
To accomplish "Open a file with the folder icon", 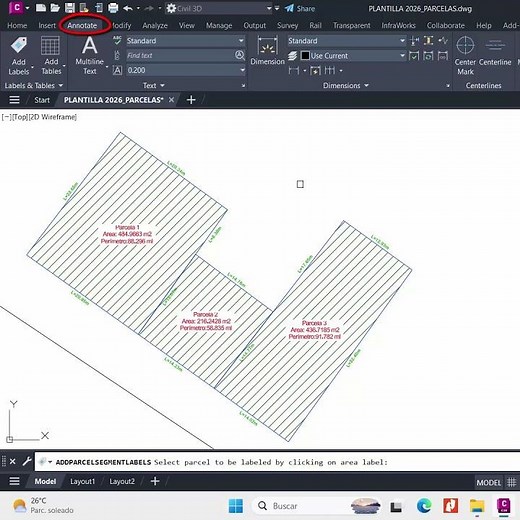I will tap(55, 8).
